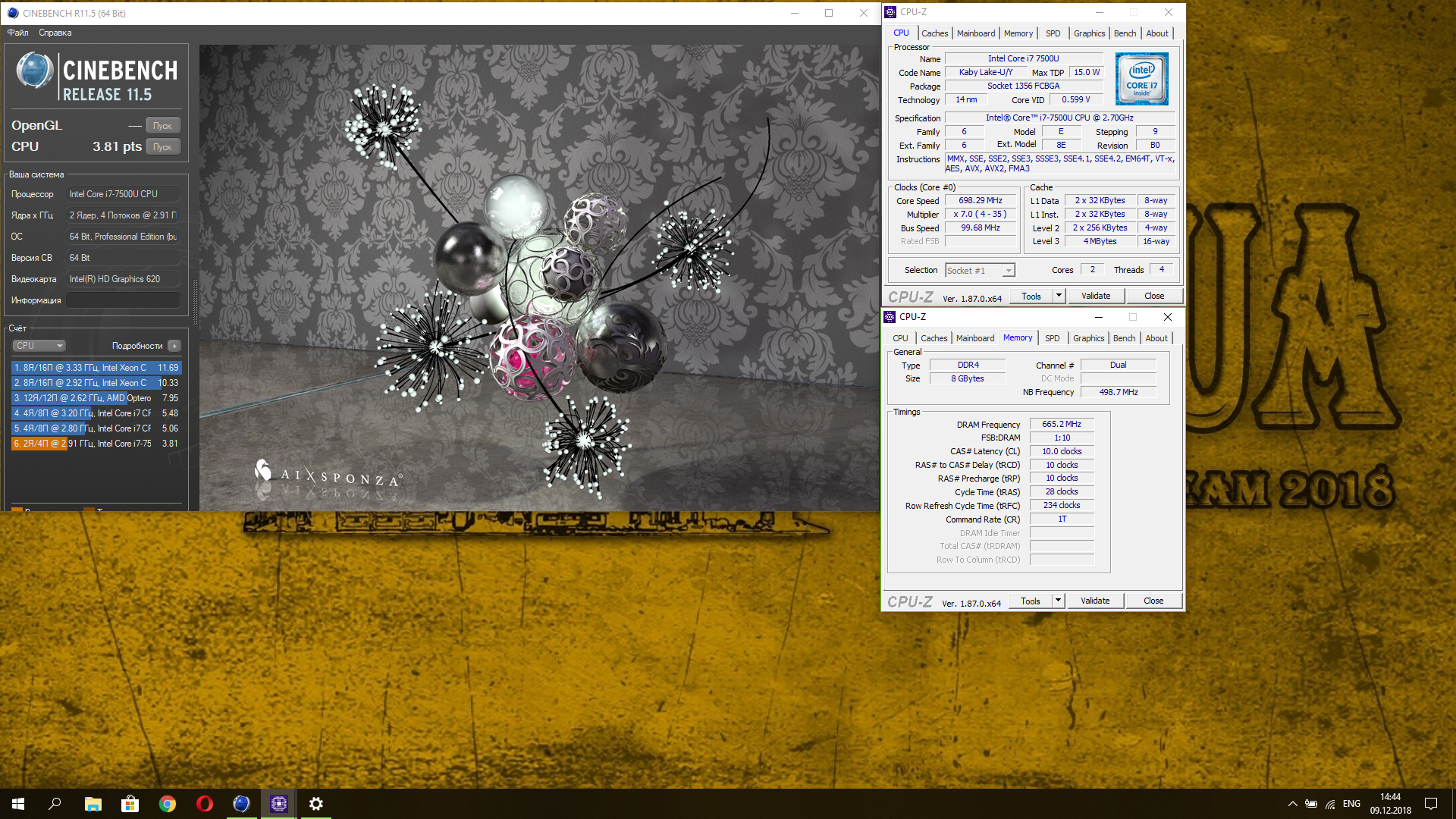This screenshot has width=1456, height=819.
Task: Open Microsoft Store from the taskbar
Action: [x=130, y=804]
